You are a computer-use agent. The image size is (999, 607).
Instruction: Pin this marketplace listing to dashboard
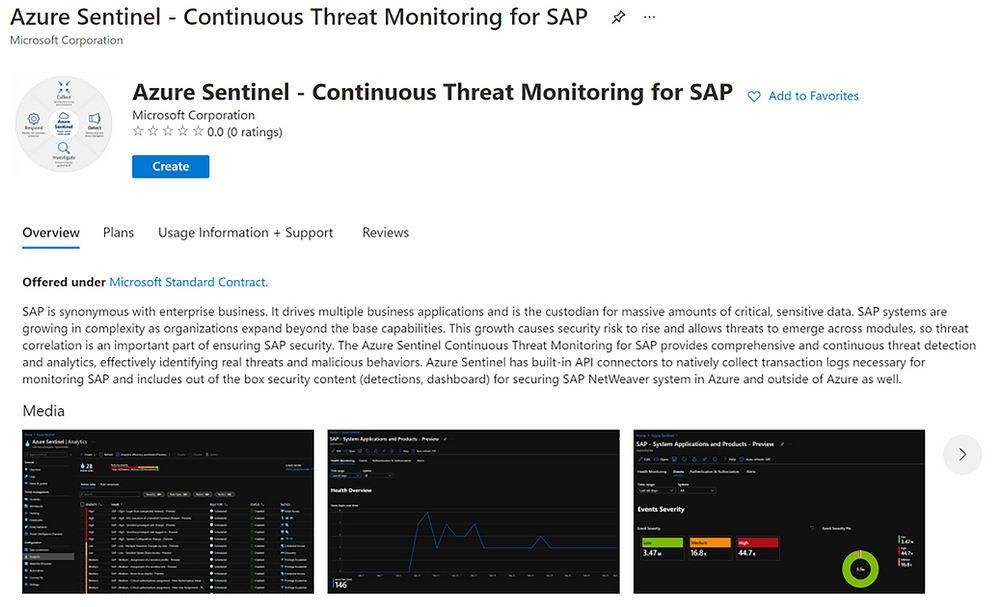618,17
